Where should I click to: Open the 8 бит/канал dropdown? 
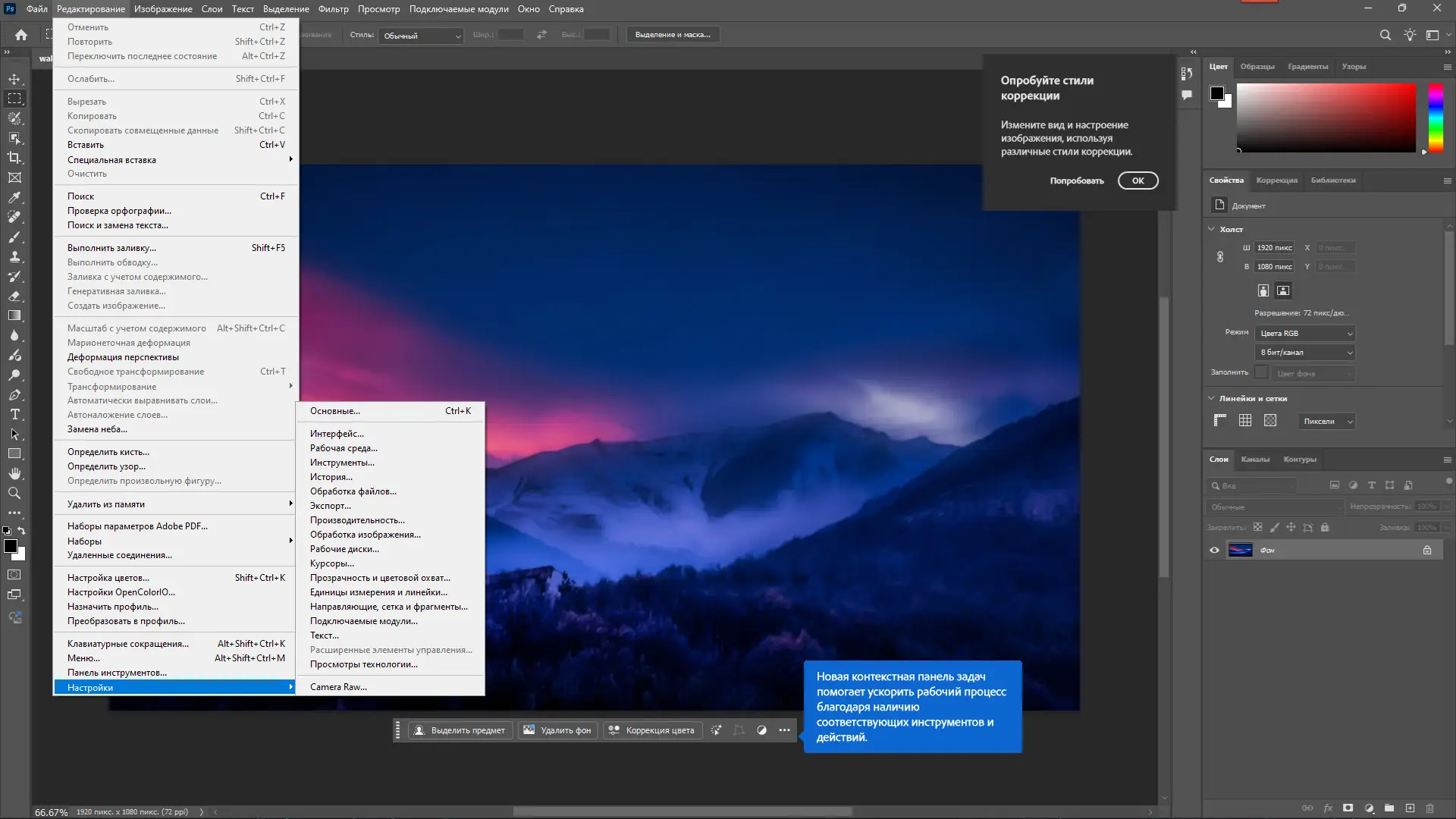1305,353
